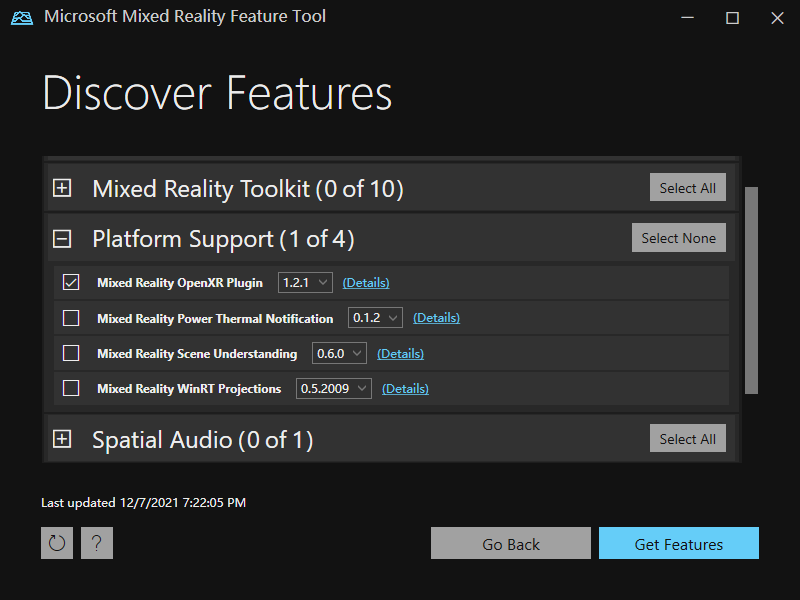The width and height of the screenshot is (800, 600).
Task: Tick Mixed Reality WinRT Projections checkbox
Action: [x=71, y=388]
